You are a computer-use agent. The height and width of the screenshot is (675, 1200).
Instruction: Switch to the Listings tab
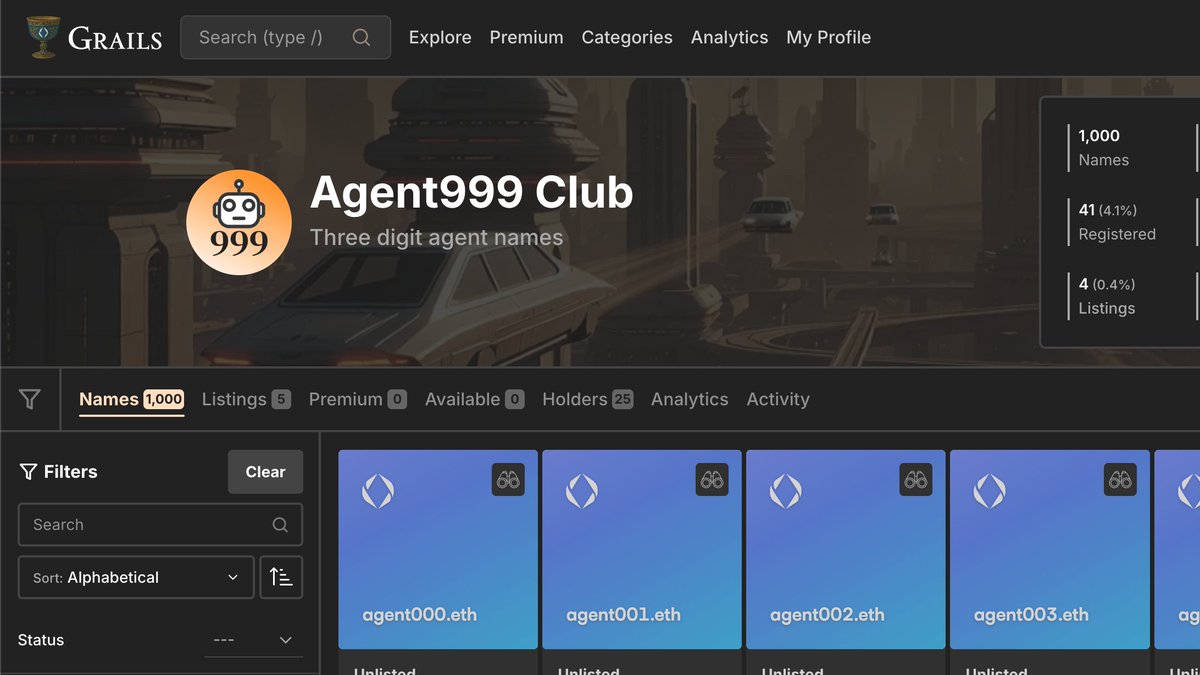click(246, 399)
